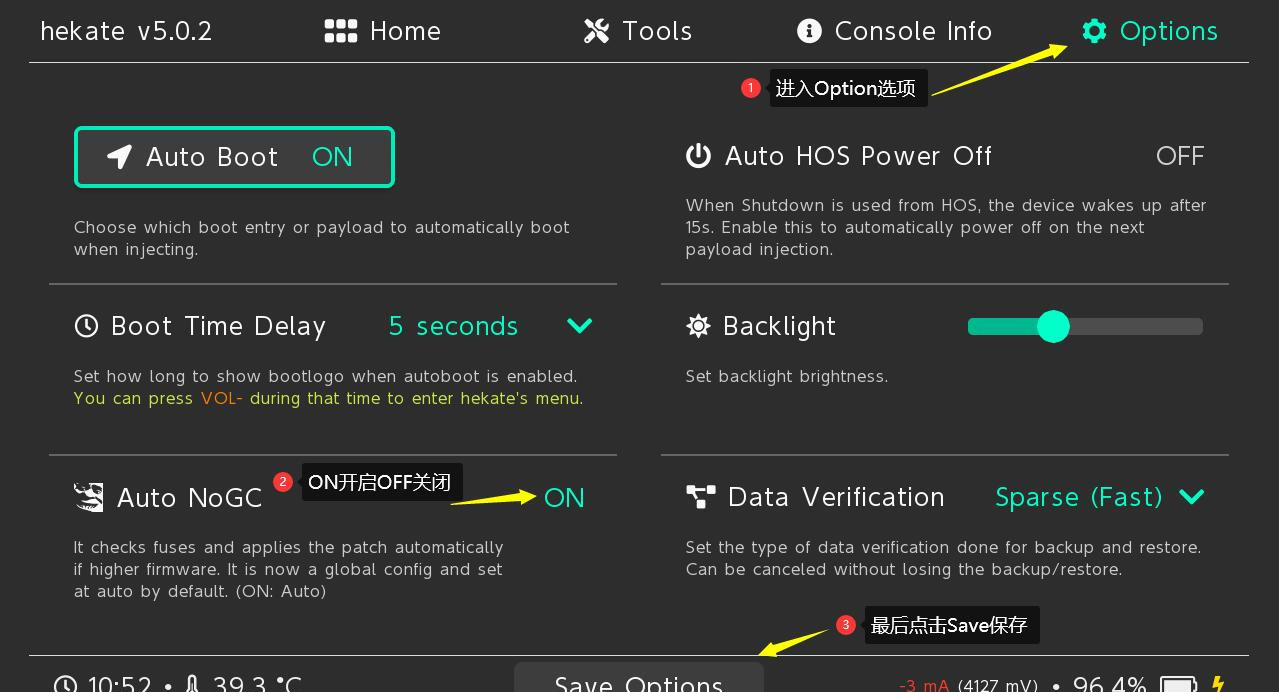Expand Boot Time Delay chevron arrow
Image resolution: width=1279 pixels, height=692 pixels.
point(580,326)
